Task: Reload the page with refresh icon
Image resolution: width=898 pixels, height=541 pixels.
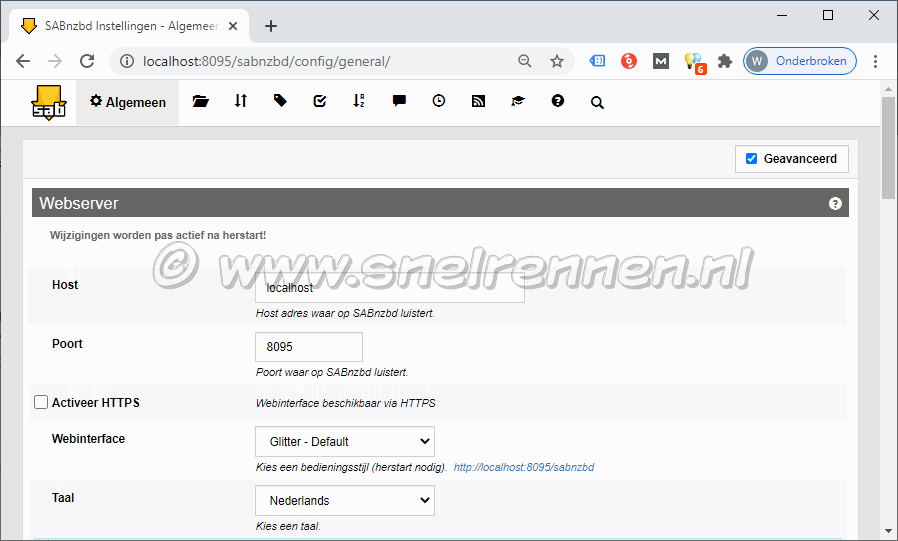Action: 87,61
